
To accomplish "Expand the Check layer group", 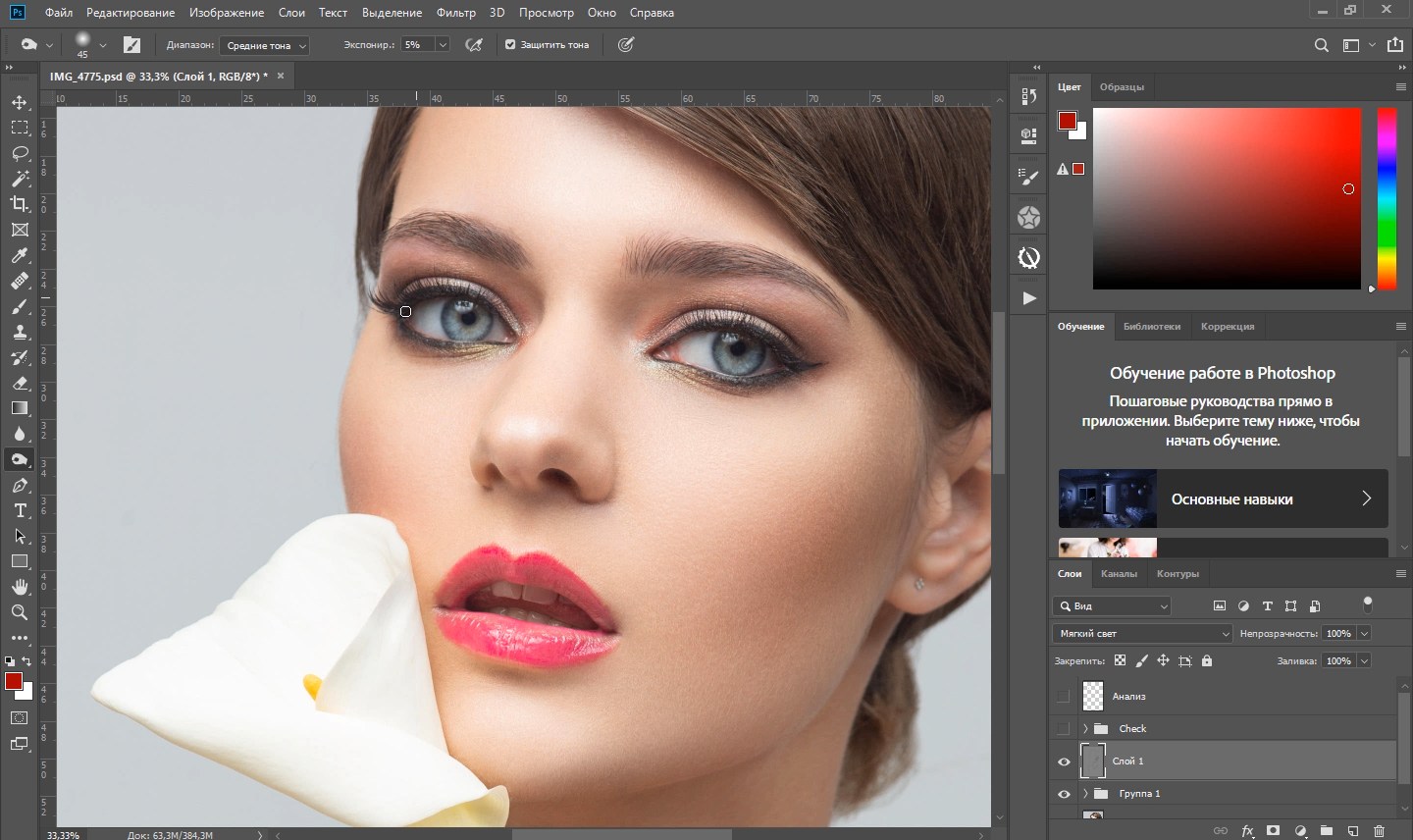I will (x=1085, y=729).
